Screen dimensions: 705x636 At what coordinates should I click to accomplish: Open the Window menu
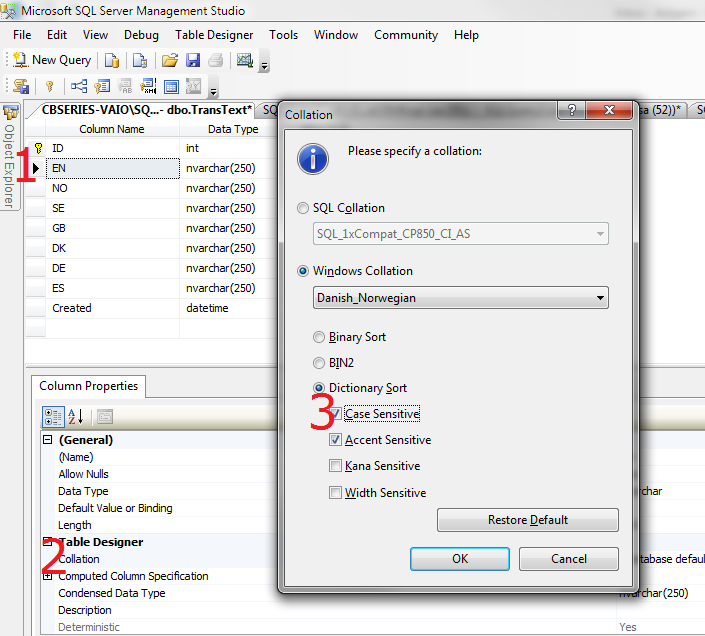[x=336, y=35]
